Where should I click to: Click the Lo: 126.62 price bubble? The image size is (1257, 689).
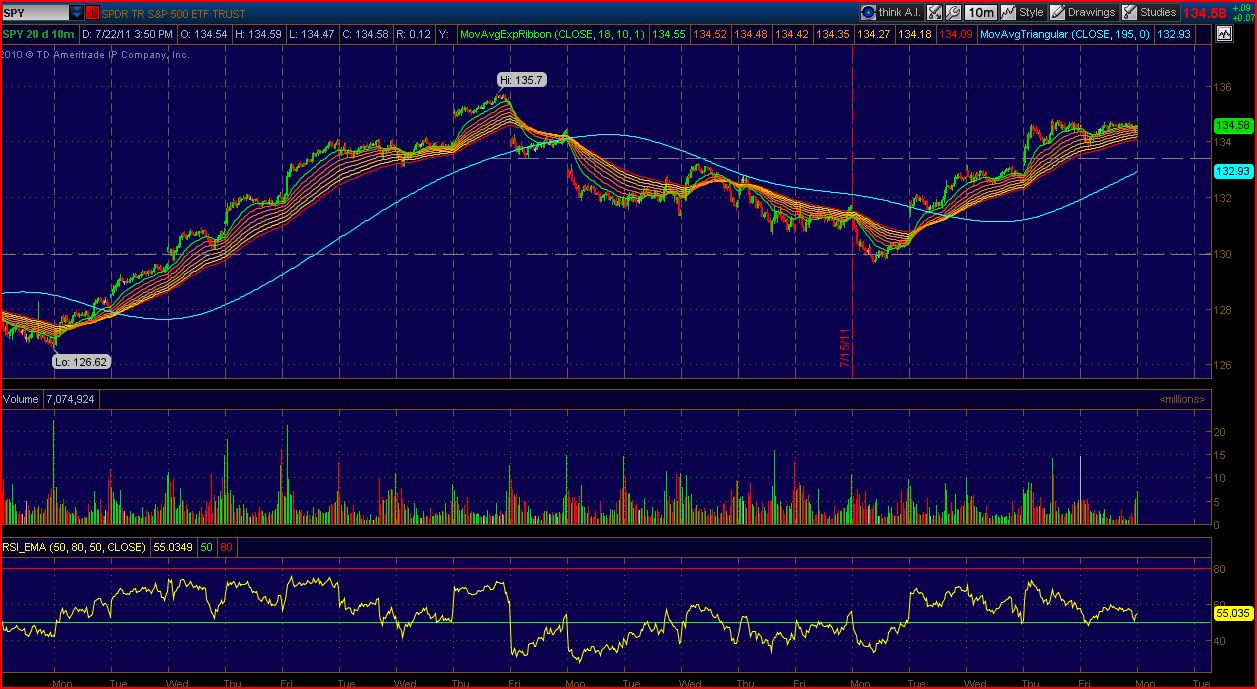tap(81, 362)
